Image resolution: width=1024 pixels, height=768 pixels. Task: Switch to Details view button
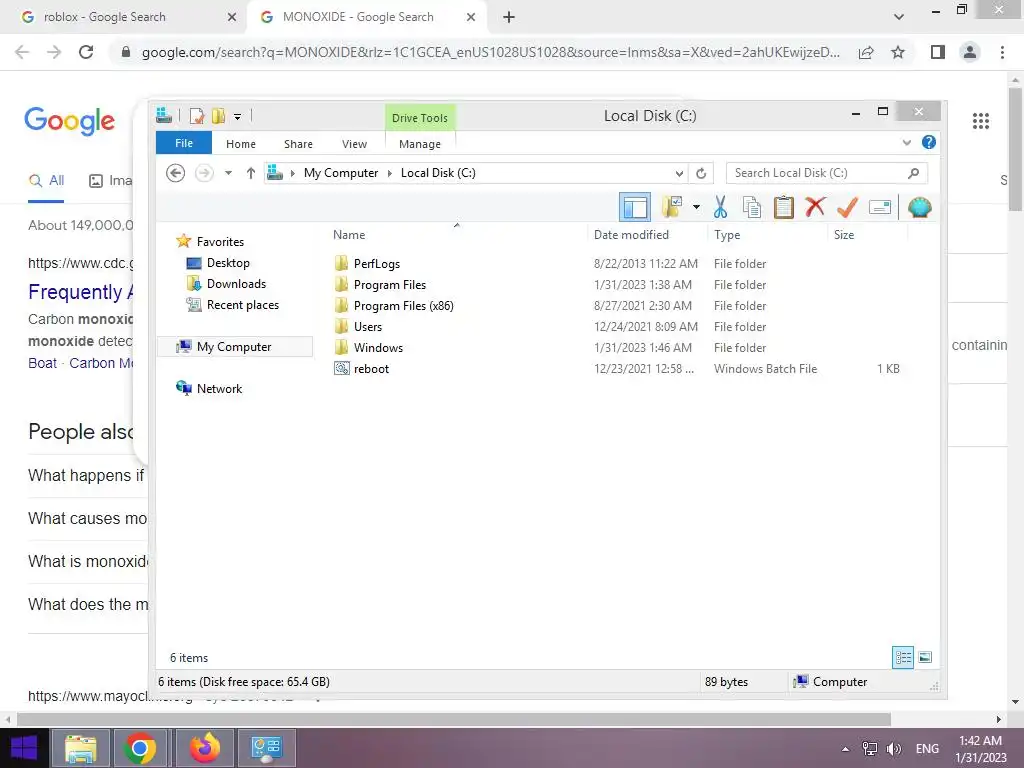(x=903, y=657)
